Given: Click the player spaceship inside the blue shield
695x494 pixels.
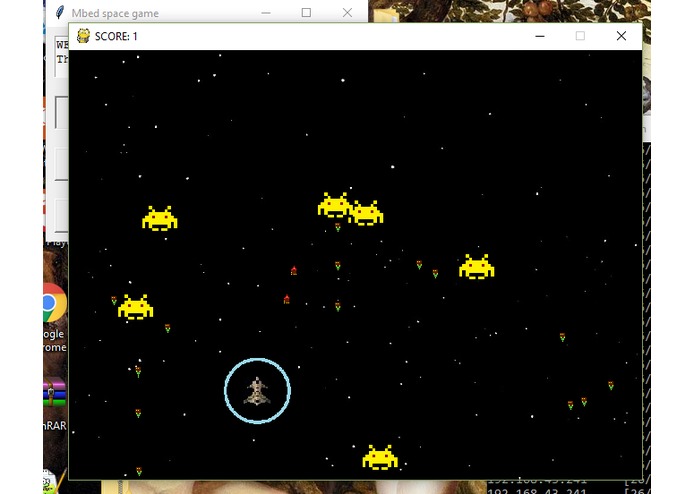Looking at the screenshot, I should [x=257, y=391].
